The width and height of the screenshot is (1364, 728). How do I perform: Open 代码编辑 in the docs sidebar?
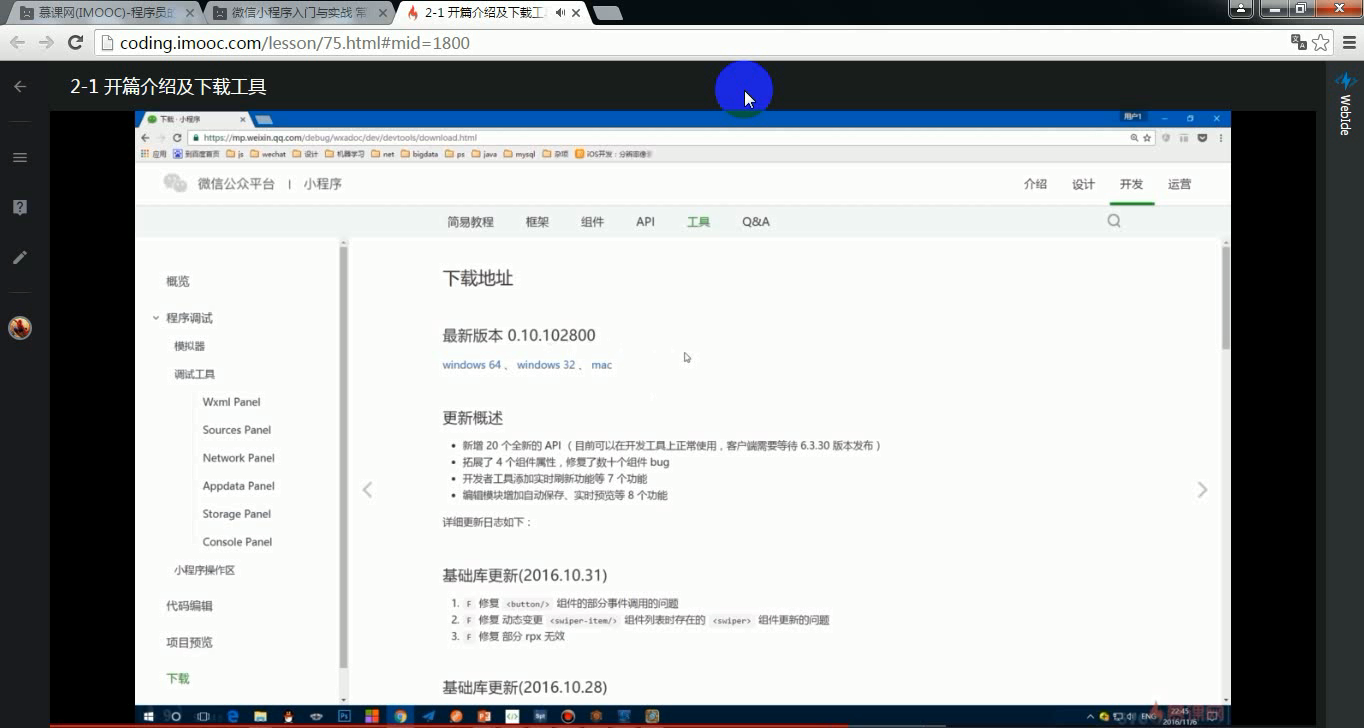(x=189, y=606)
